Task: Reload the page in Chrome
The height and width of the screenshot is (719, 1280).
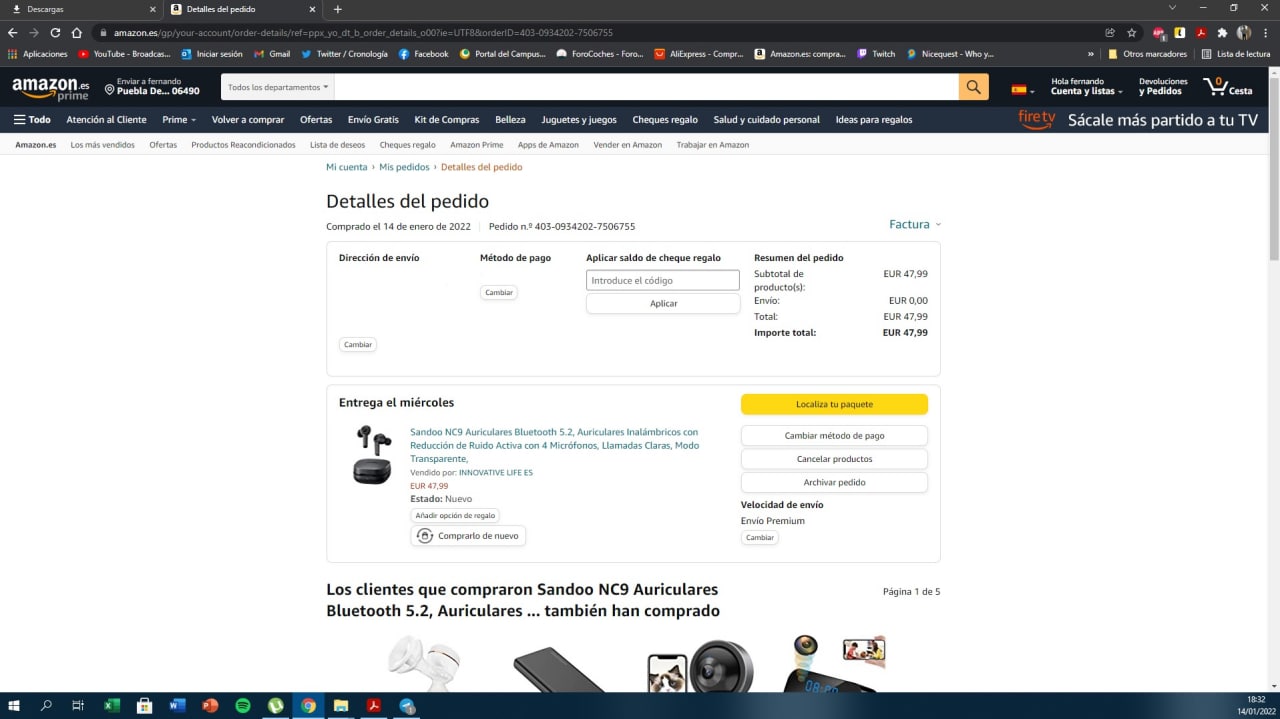Action: [55, 33]
